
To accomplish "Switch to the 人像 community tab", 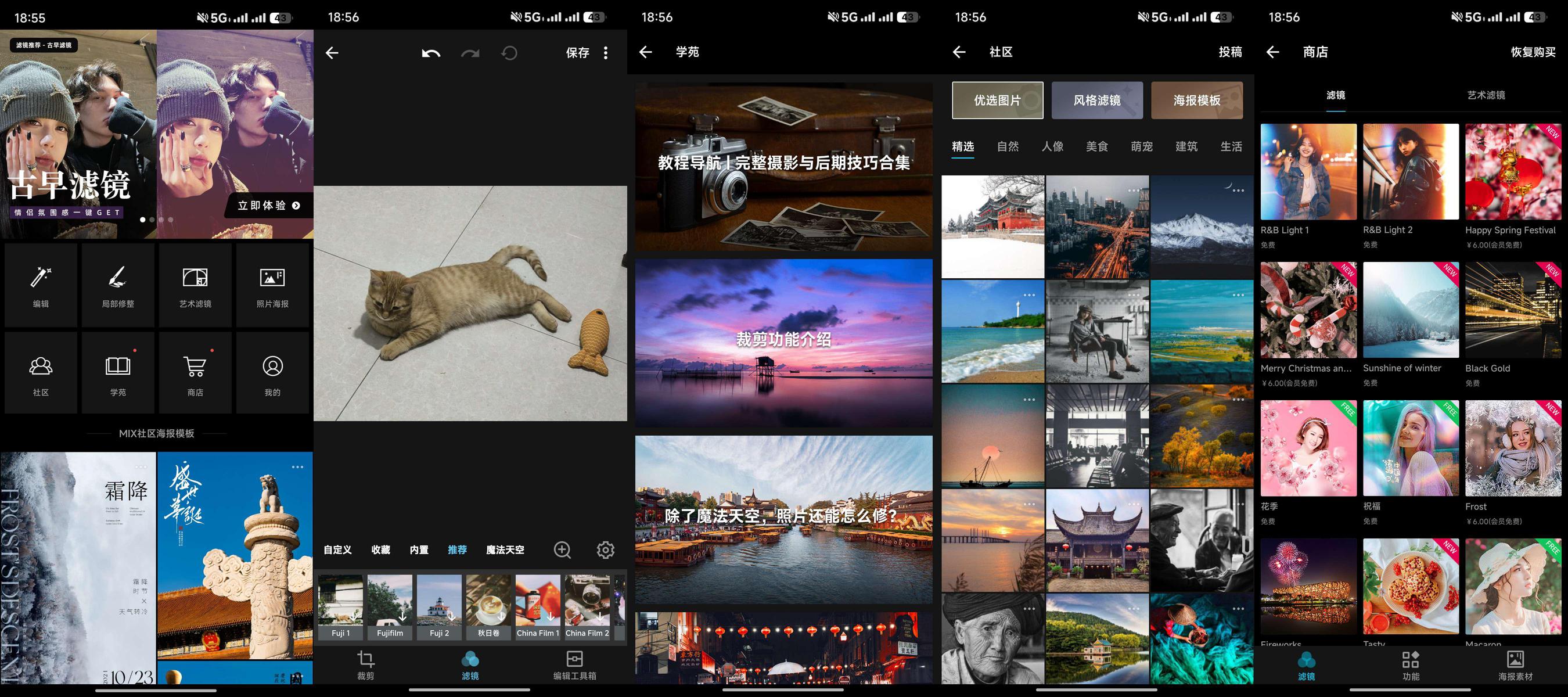I will pos(1052,146).
